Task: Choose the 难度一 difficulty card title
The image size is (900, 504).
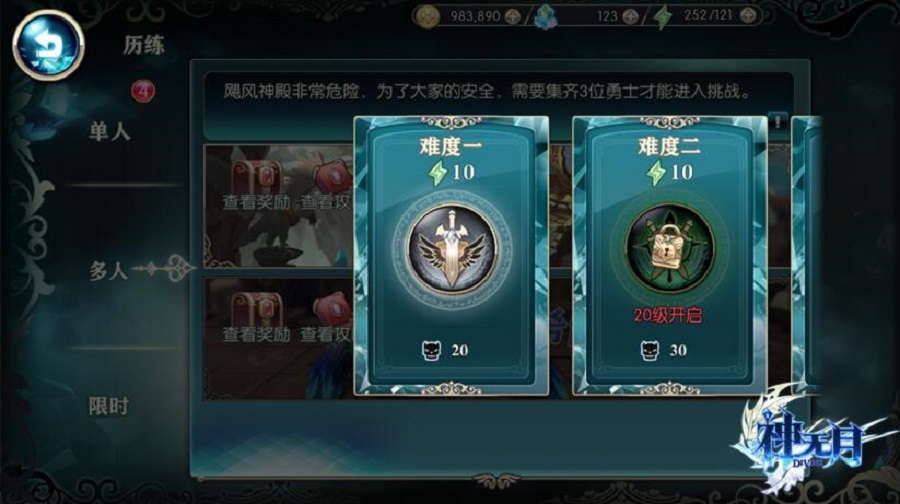Action: pos(451,146)
